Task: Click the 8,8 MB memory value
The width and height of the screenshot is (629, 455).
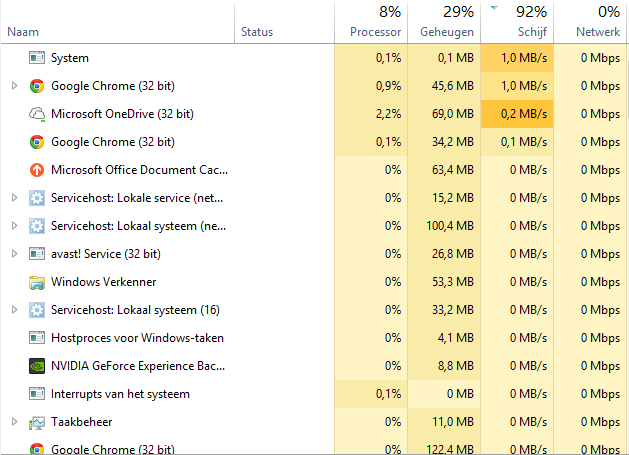Action: coord(456,366)
